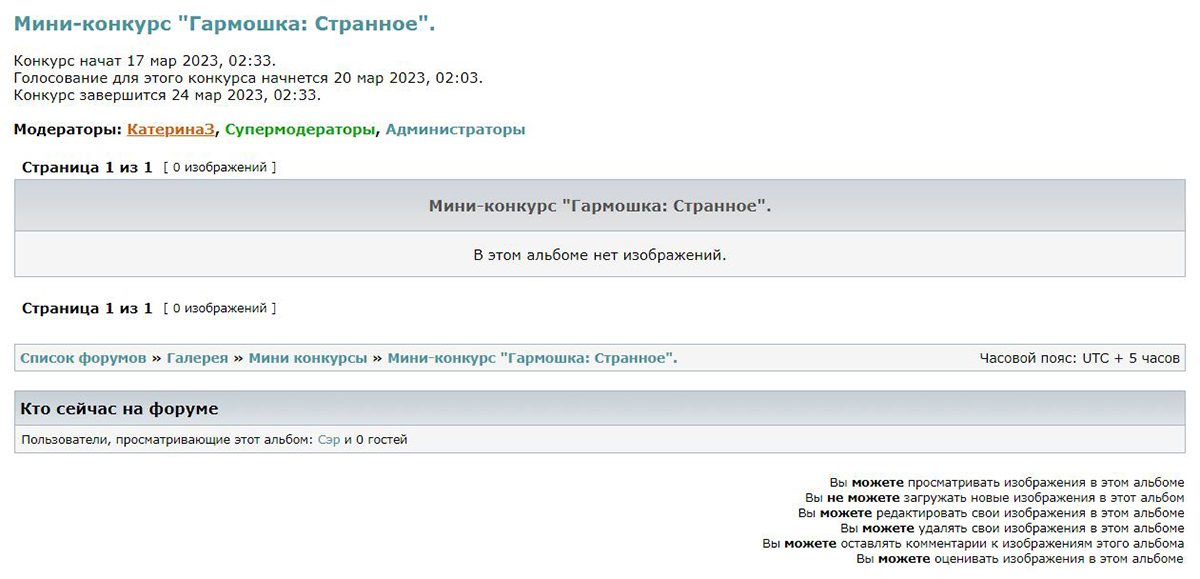Screen dimensions: 1200x579
Task: Click the album table header title
Action: point(599,206)
